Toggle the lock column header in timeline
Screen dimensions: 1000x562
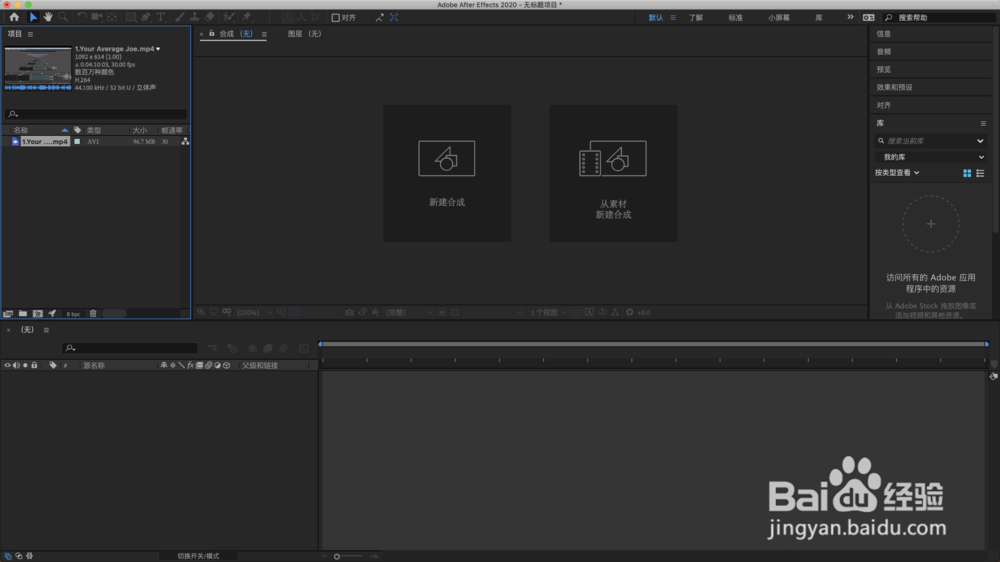coord(34,366)
